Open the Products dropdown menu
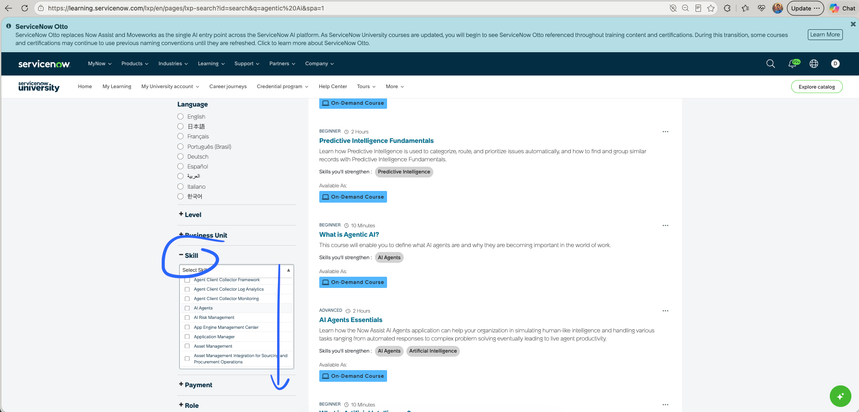Image resolution: width=859 pixels, height=412 pixels. pyautogui.click(x=135, y=64)
